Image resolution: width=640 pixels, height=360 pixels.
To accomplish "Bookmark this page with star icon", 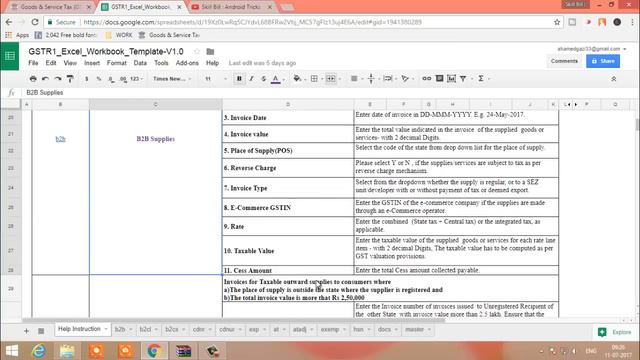I will tap(557, 22).
